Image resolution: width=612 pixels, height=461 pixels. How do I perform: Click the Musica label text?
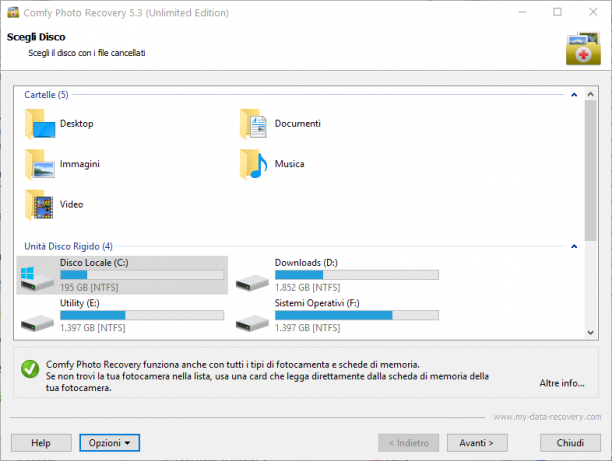[289, 164]
